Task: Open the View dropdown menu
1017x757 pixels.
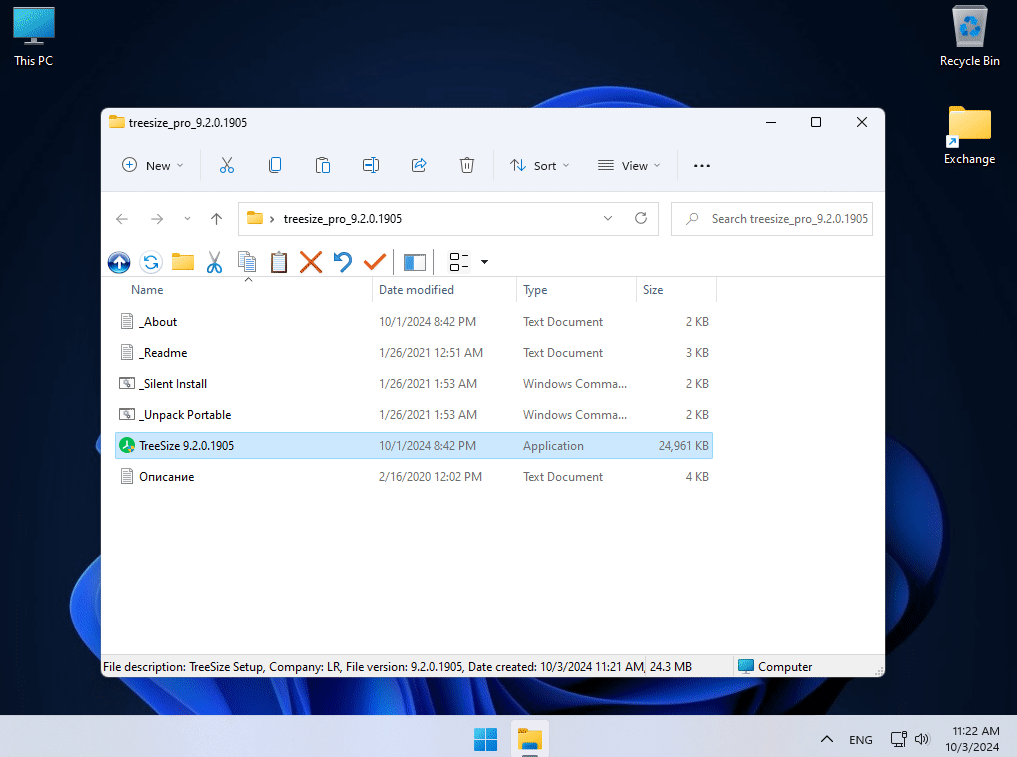Action: [628, 166]
